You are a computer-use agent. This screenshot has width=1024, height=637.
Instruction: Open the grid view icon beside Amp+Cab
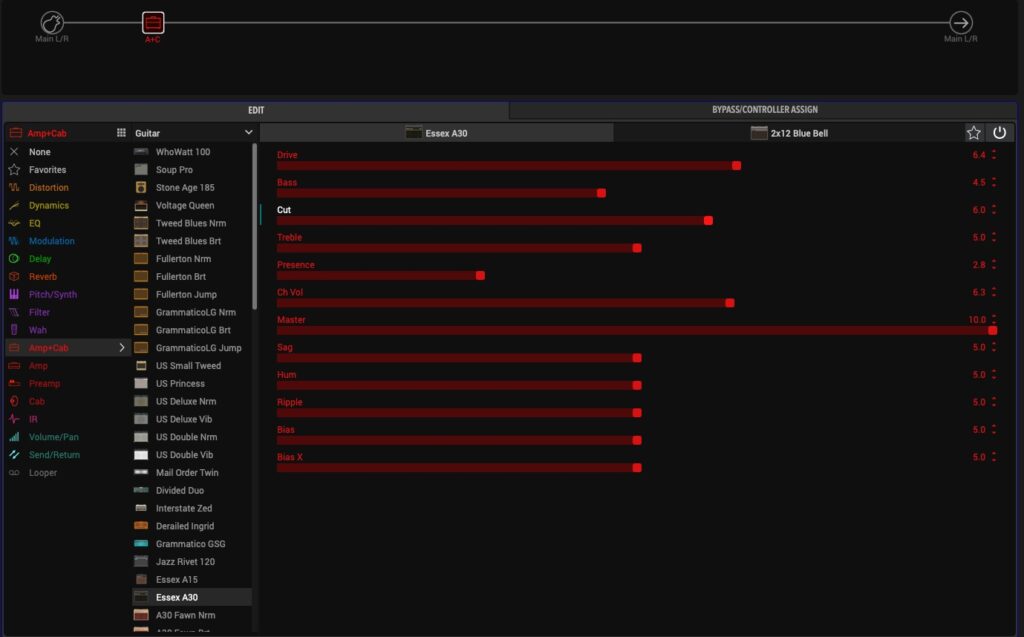121,133
